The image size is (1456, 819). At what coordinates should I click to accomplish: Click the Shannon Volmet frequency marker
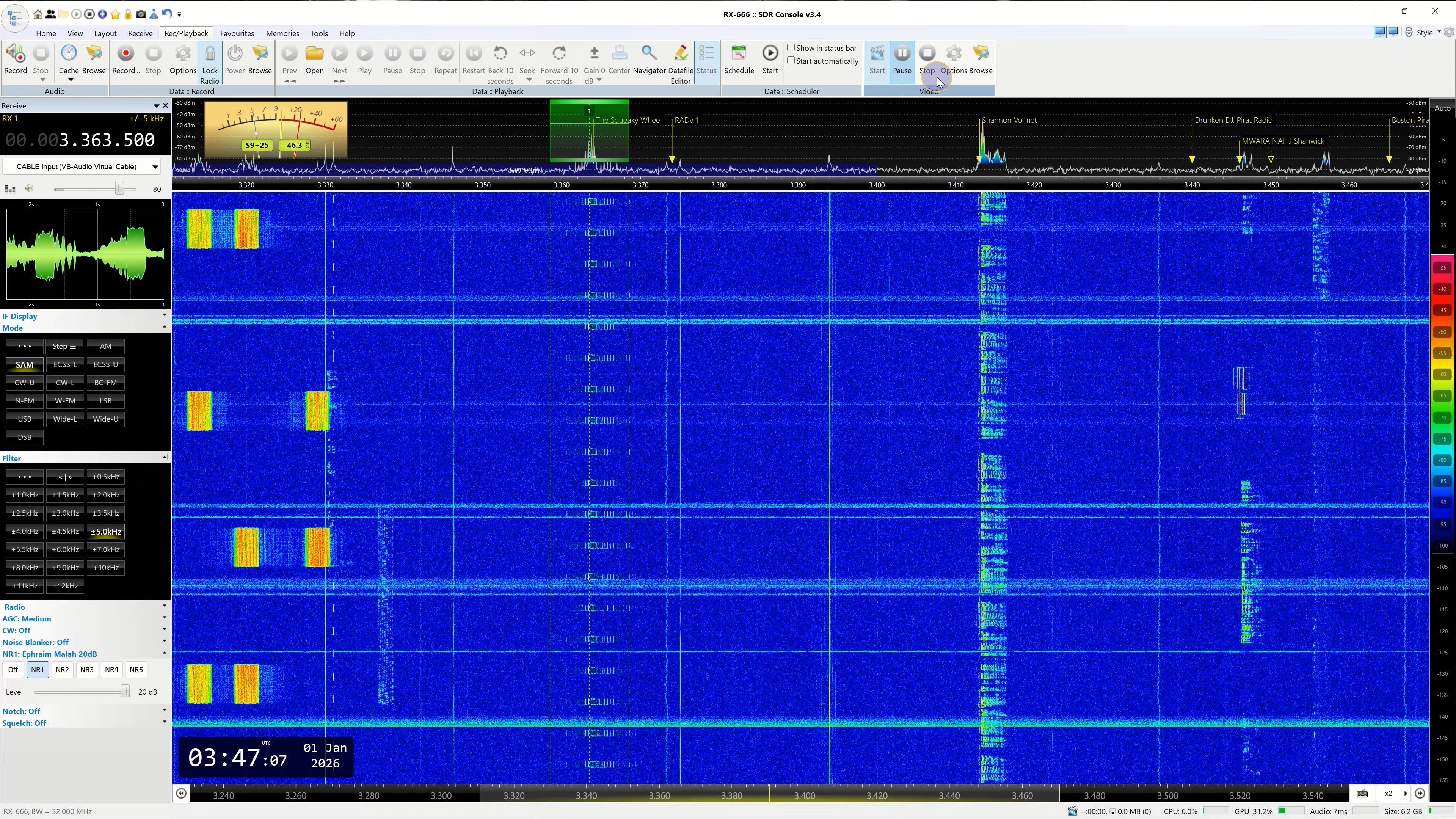(x=1009, y=121)
